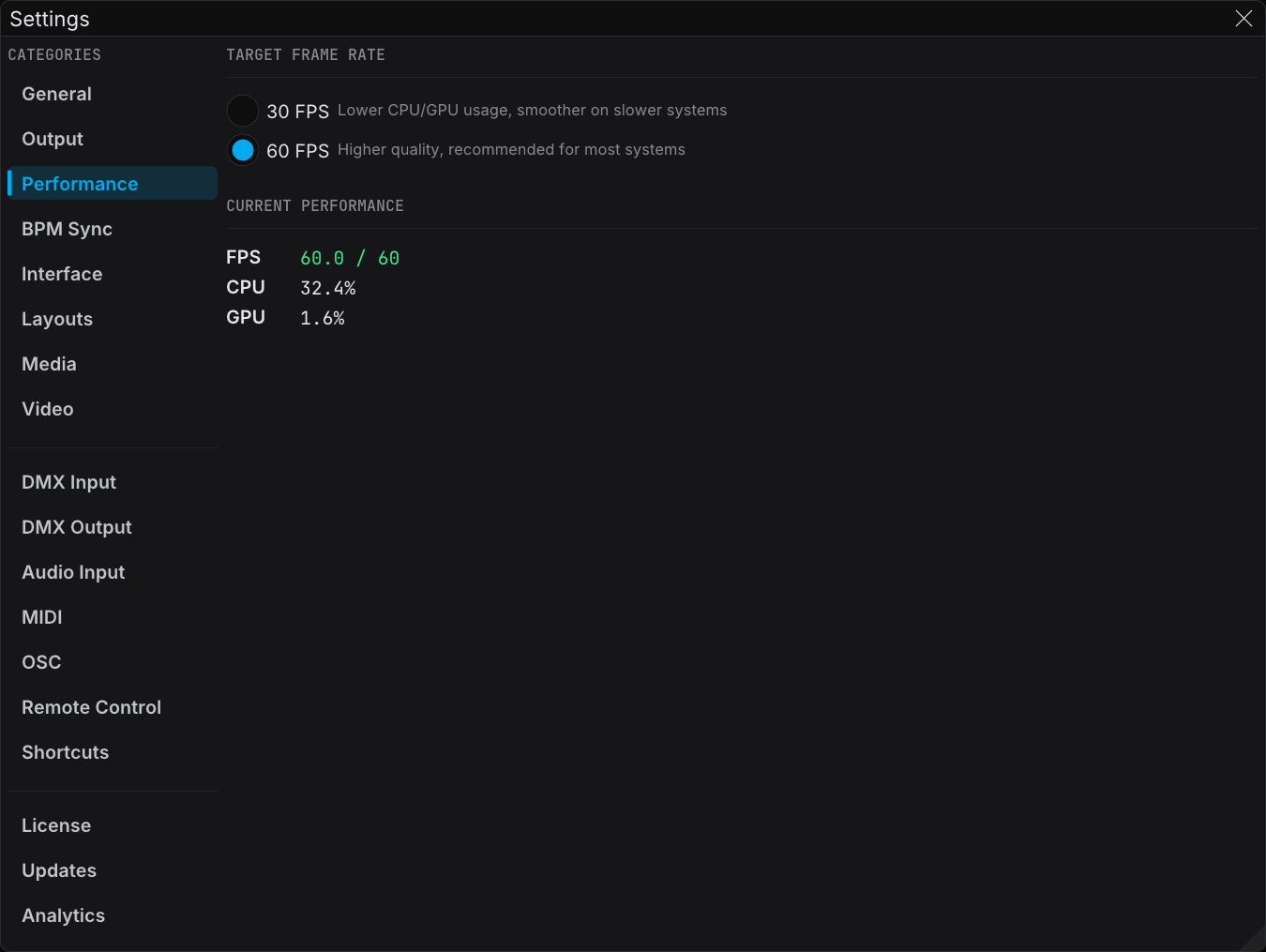The image size is (1266, 952).
Task: Open the Media category
Action: click(113, 364)
